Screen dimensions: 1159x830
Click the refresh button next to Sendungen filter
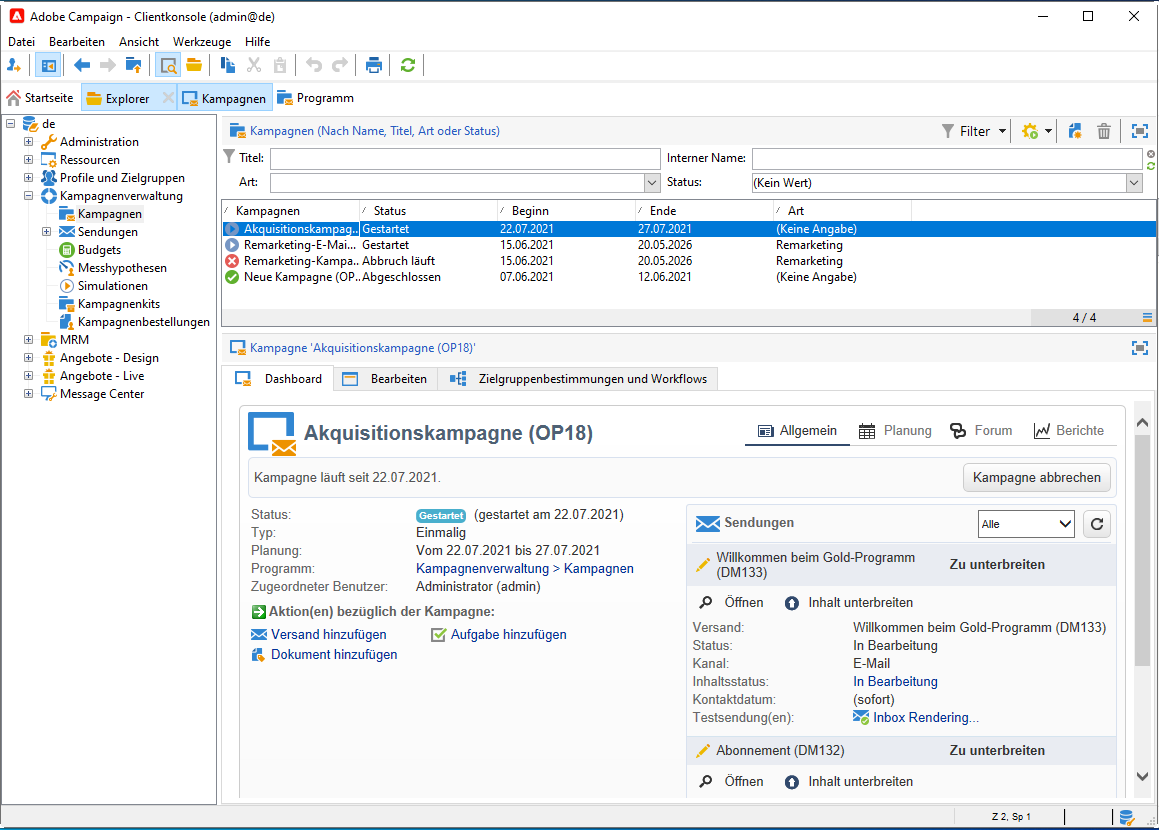(1097, 524)
